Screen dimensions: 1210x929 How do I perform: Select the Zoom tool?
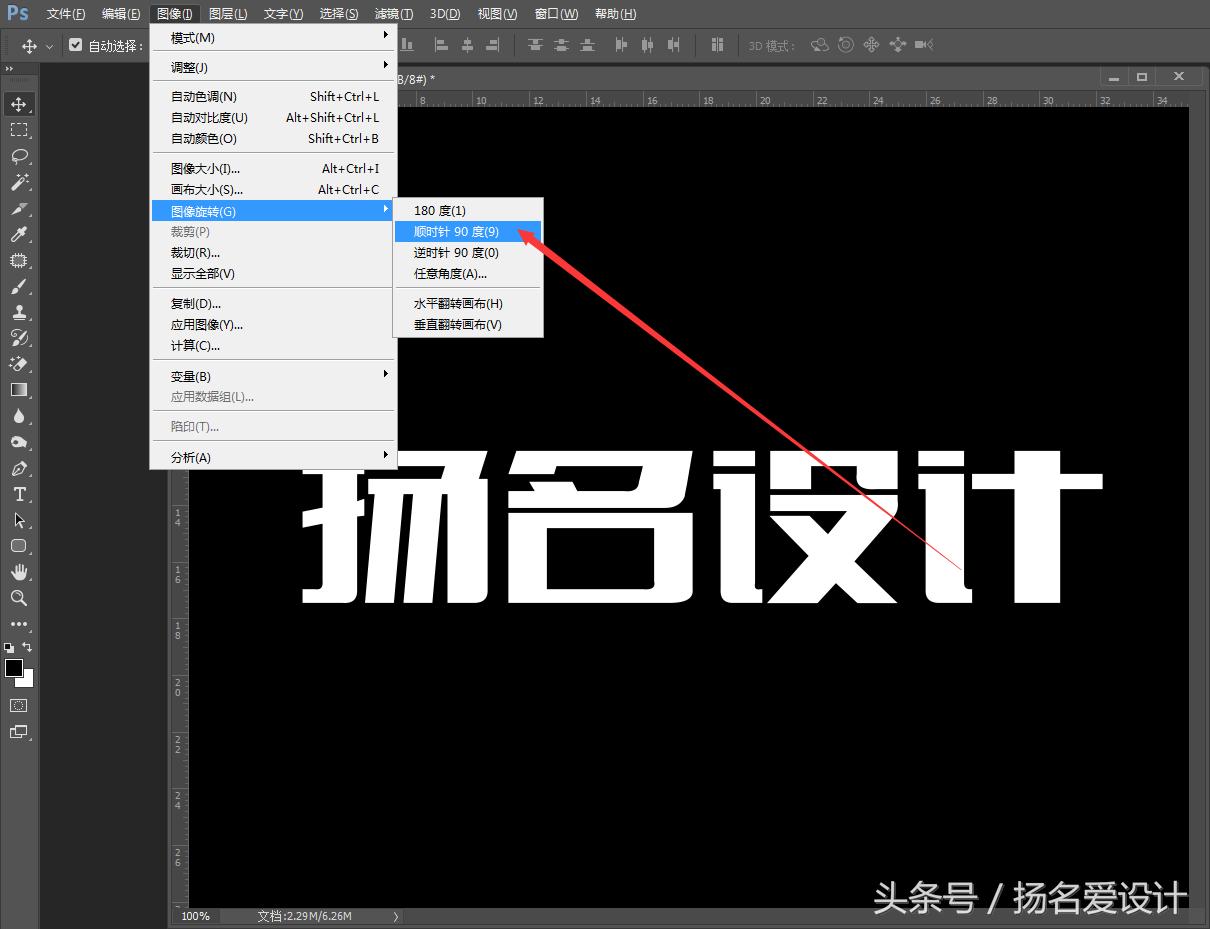point(20,597)
